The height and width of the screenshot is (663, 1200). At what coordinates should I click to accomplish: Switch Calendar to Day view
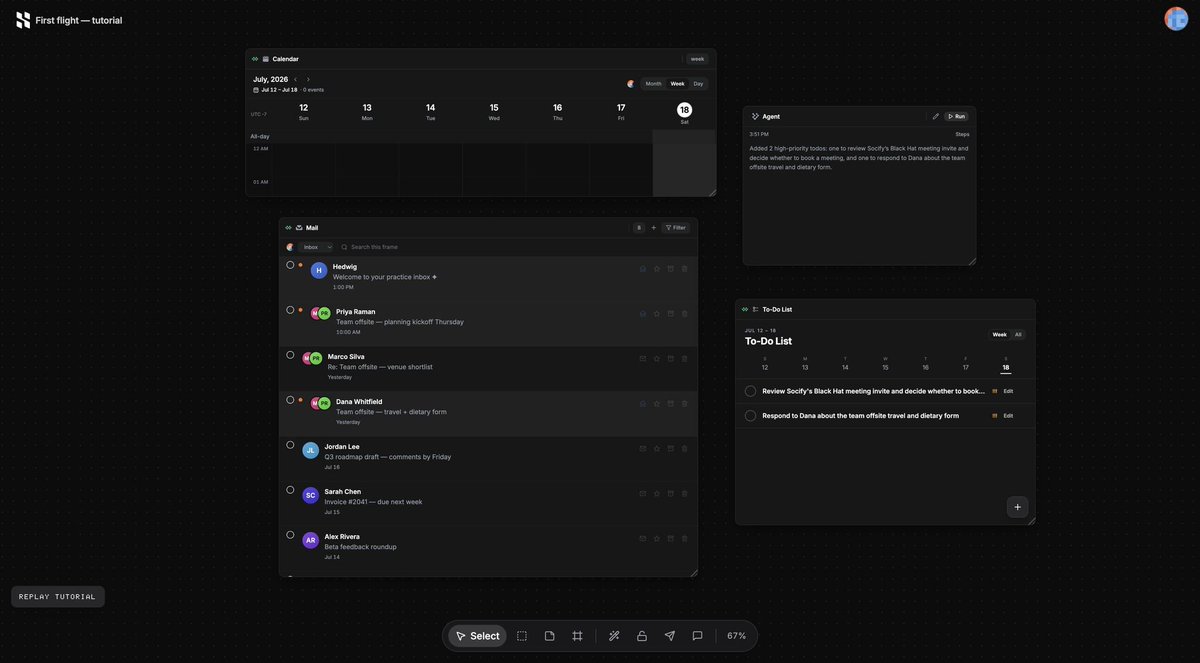tap(698, 84)
